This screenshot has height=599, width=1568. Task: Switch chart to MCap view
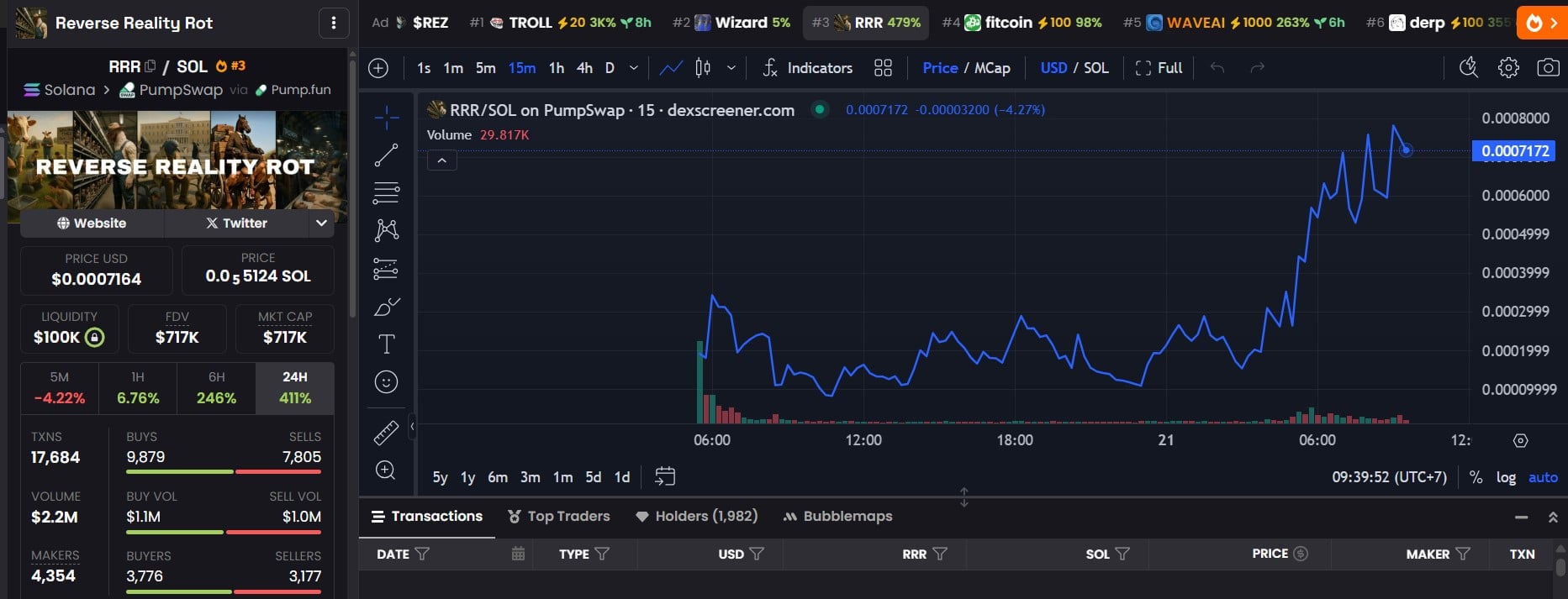(x=992, y=68)
